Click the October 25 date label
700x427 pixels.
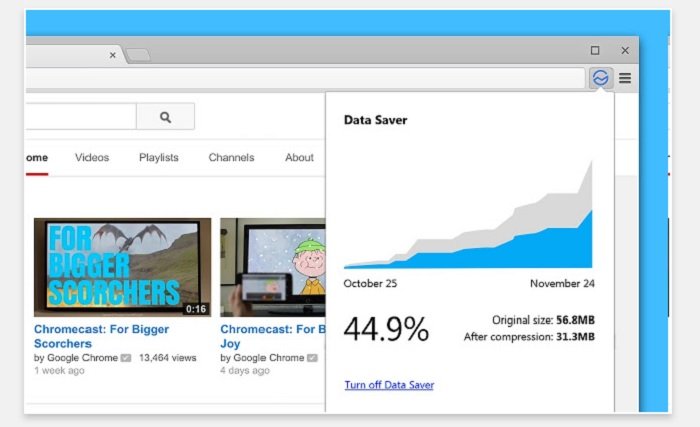click(x=370, y=283)
